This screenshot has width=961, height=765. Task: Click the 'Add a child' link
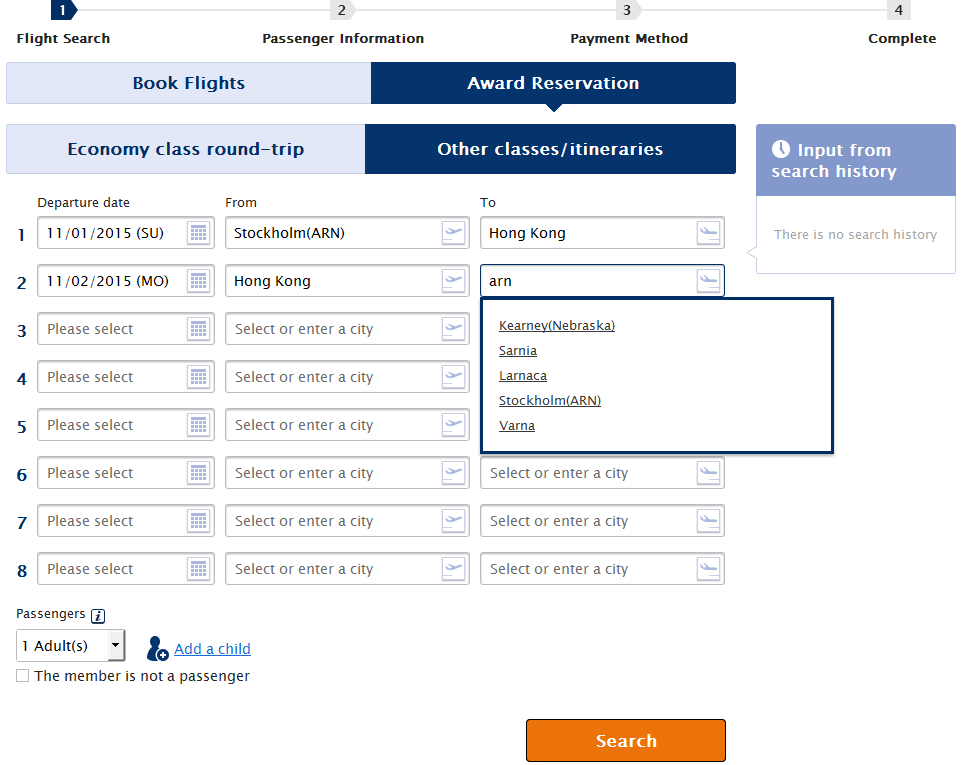click(x=212, y=649)
